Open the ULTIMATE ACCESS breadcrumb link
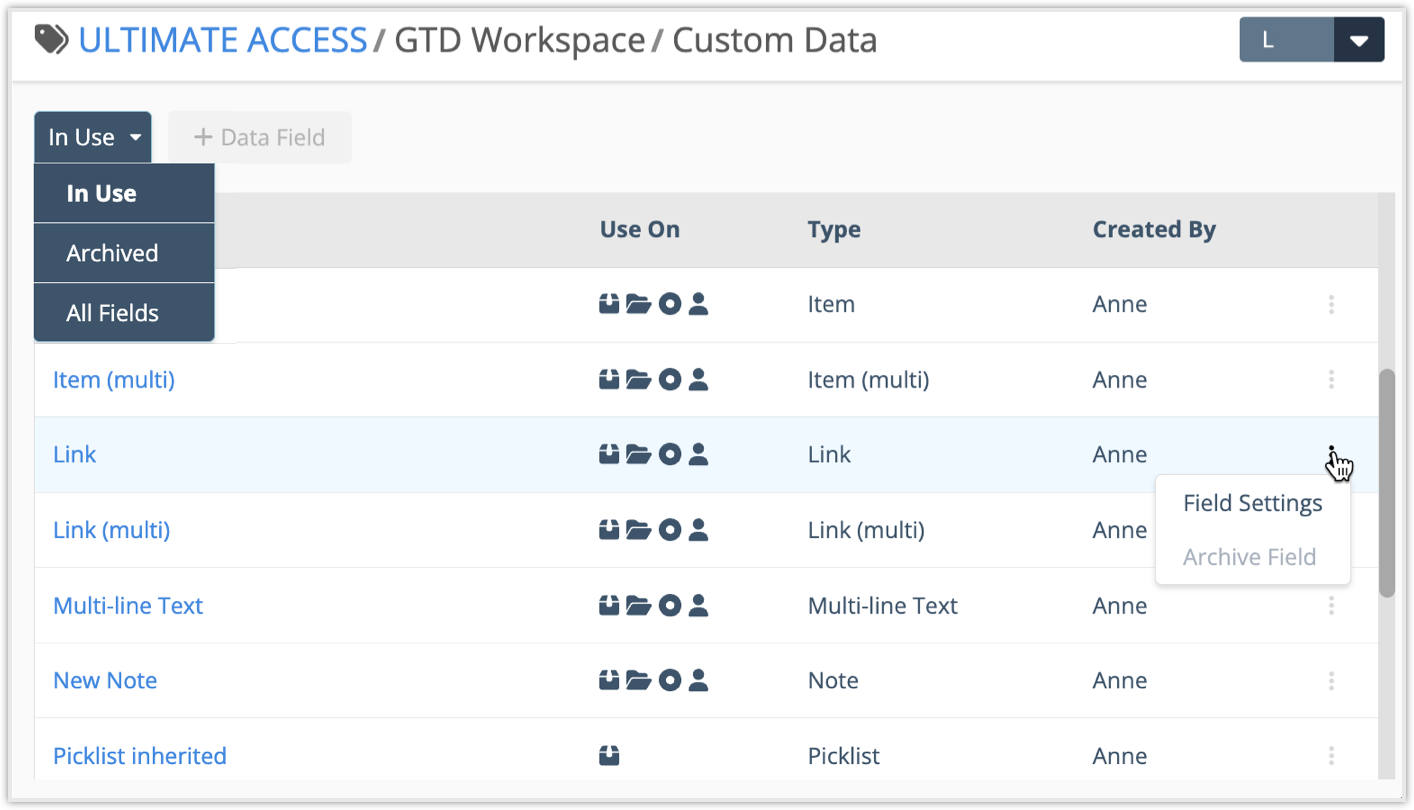This screenshot has width=1414, height=810. click(222, 40)
